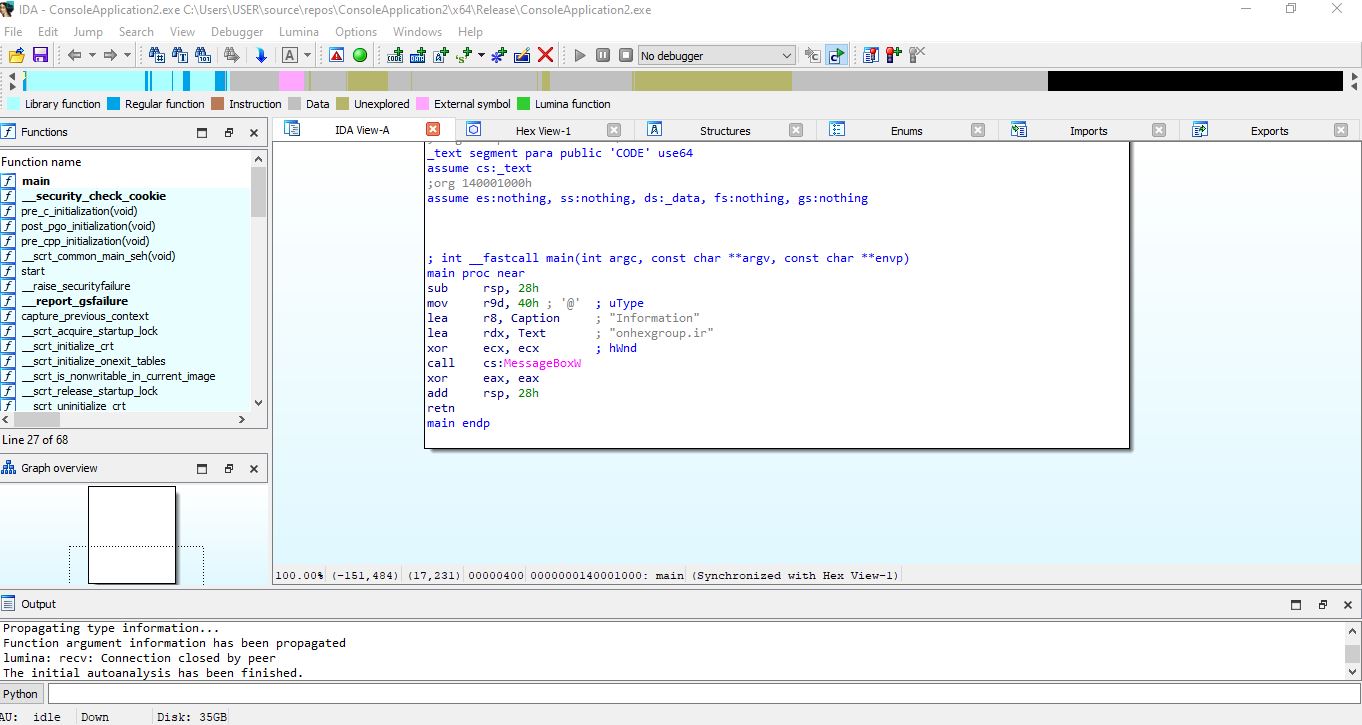This screenshot has width=1362, height=725.
Task: Open the text style A dropdown arrow
Action: click(x=307, y=55)
